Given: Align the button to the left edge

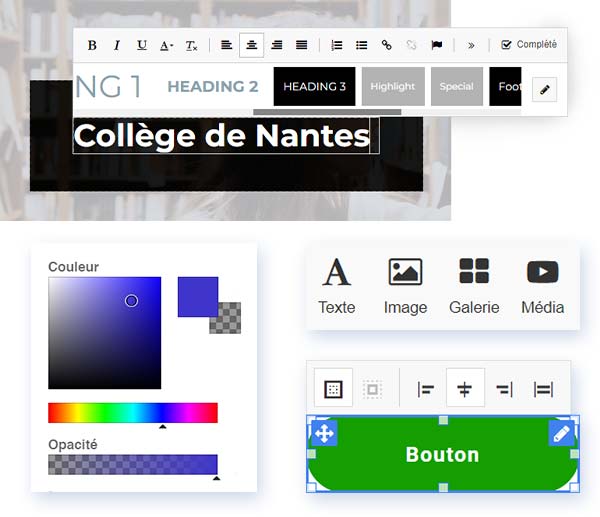Looking at the screenshot, I should [425, 390].
